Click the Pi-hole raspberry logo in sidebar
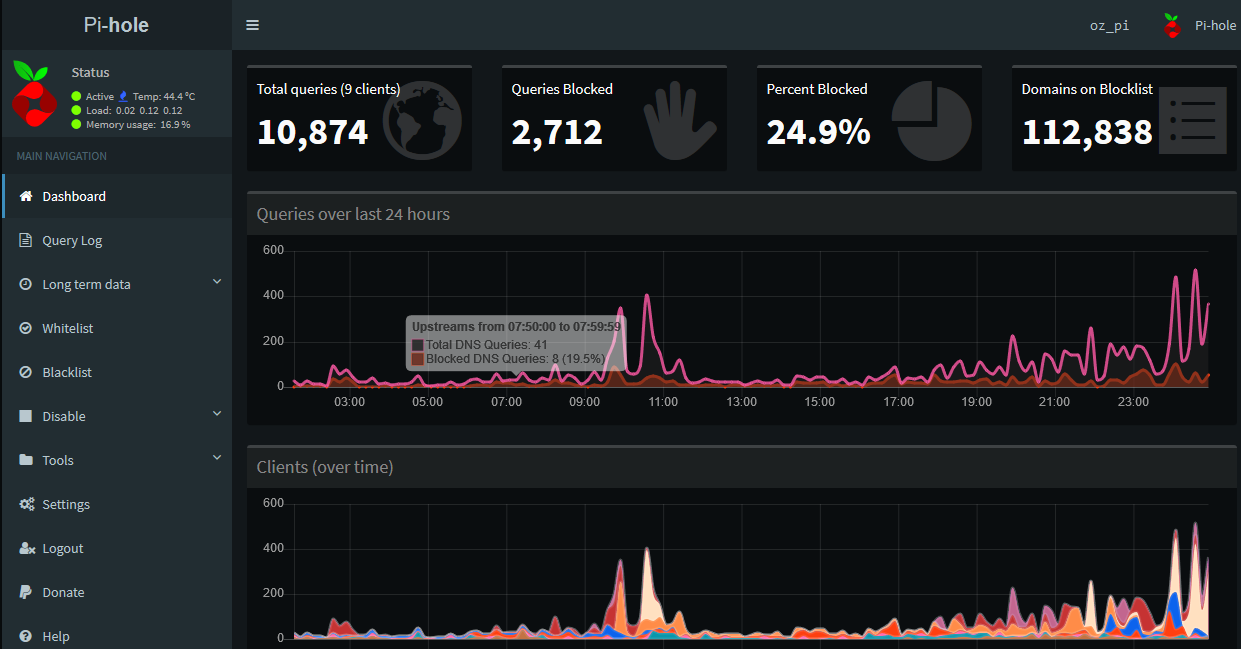 [35, 92]
